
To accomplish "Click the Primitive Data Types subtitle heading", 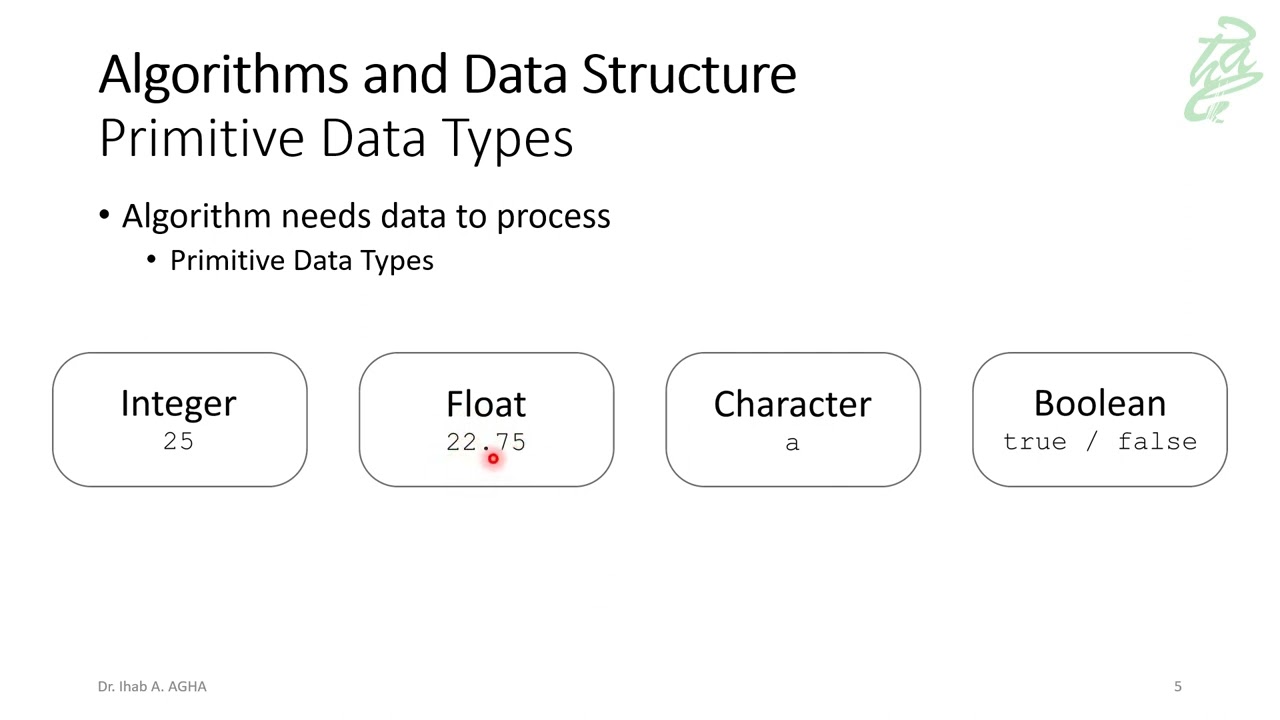I will click(336, 139).
